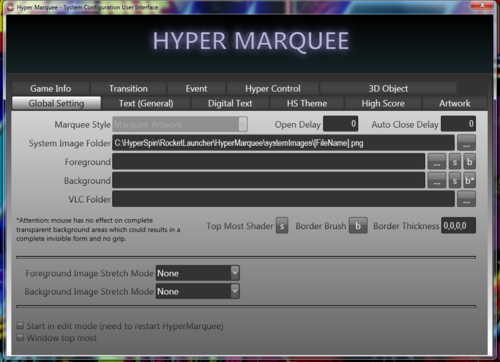Open Background shader 's' button
500x362 pixels.
click(x=455, y=180)
